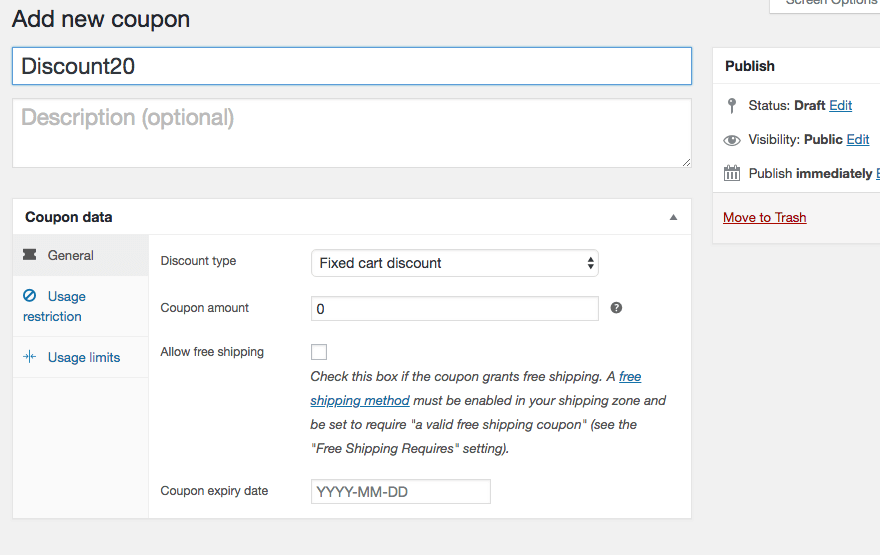Click the General tab ticket icon

pos(30,255)
